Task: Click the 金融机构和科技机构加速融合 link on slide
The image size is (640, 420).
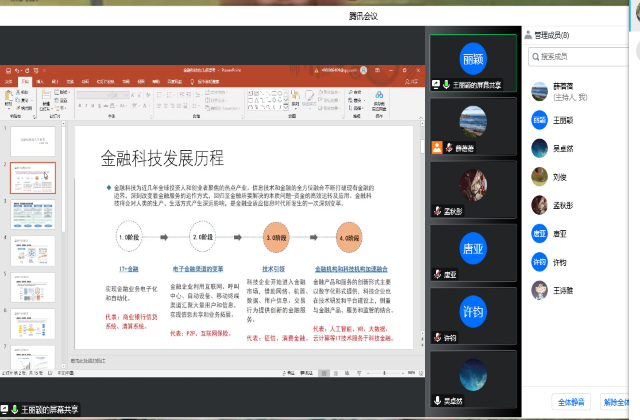Action: coord(350,269)
